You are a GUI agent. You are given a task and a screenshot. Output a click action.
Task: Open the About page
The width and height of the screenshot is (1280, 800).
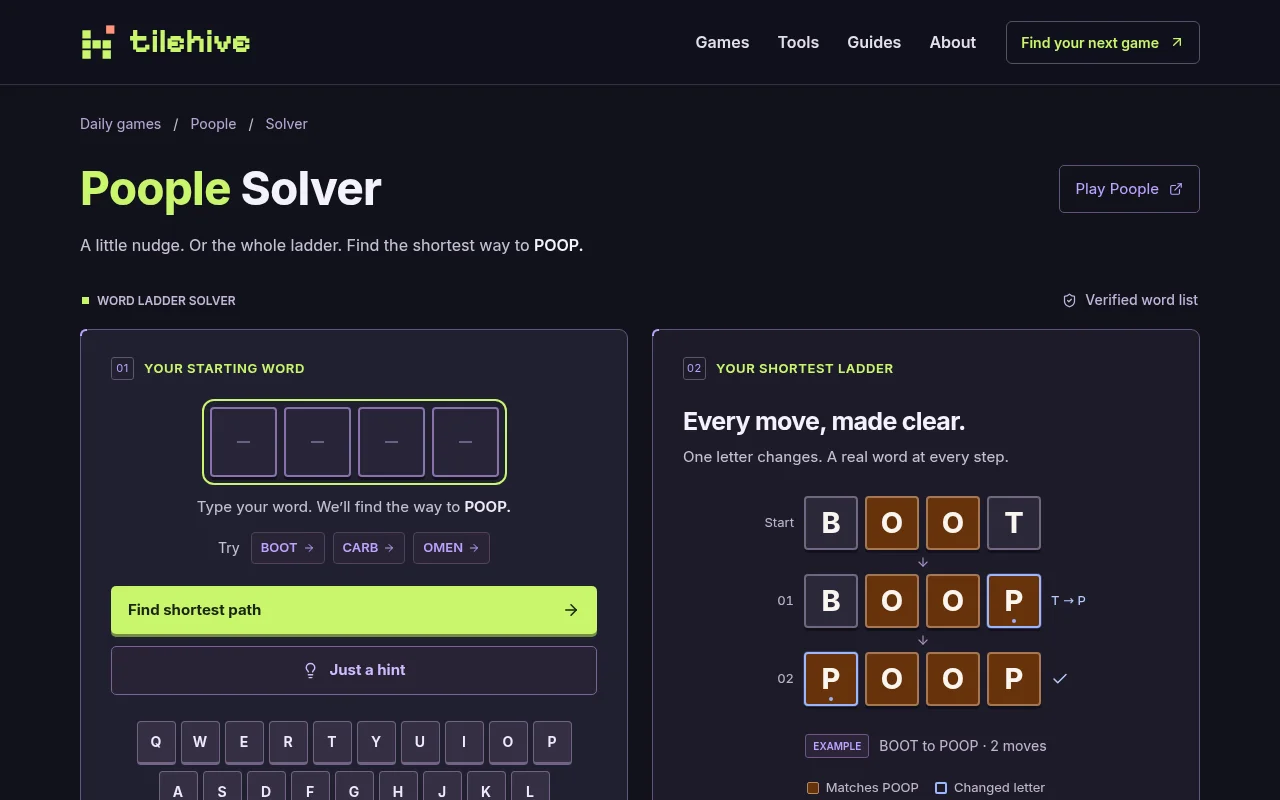tap(952, 42)
